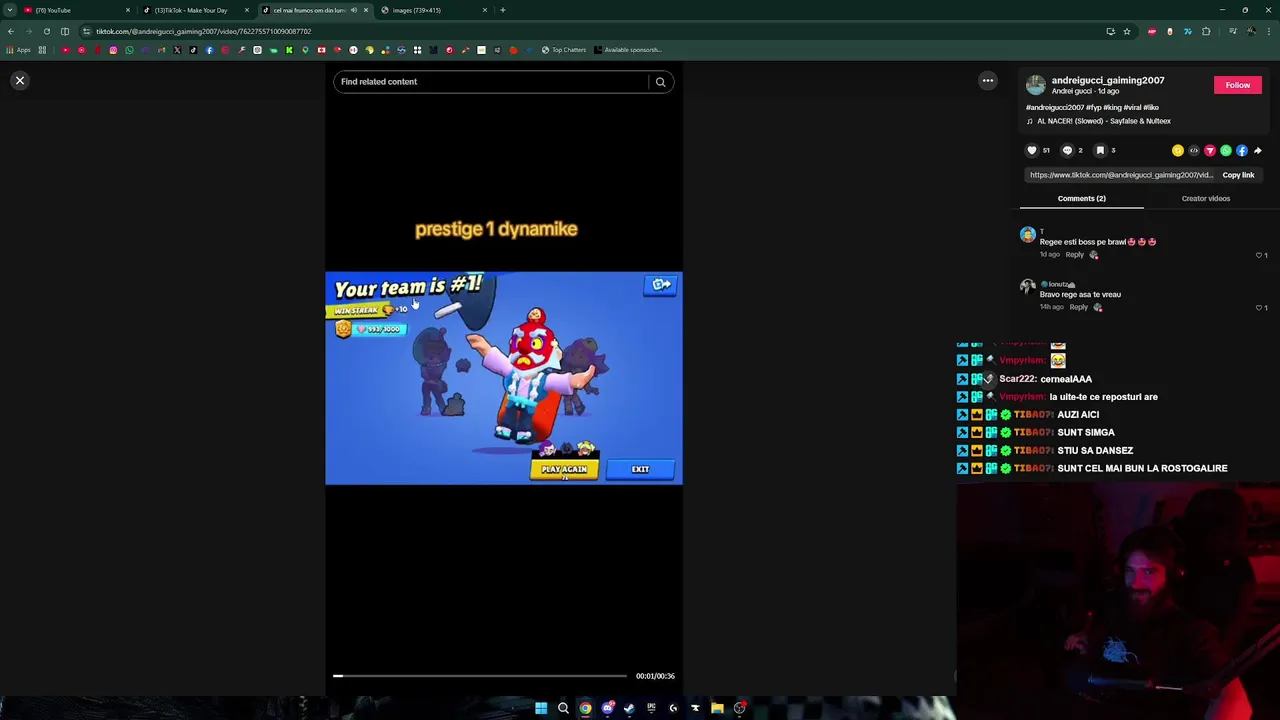Open the avatar of the first commenter
Screen dimensions: 1280x720
point(1027,235)
